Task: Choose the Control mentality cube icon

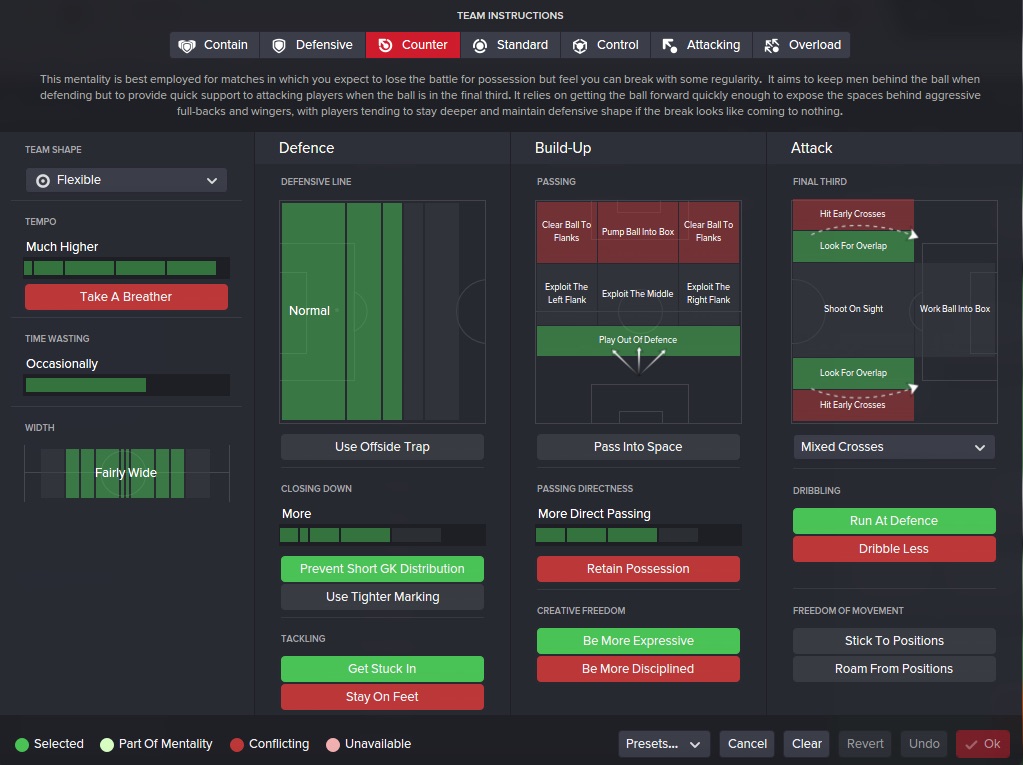Action: (x=580, y=45)
